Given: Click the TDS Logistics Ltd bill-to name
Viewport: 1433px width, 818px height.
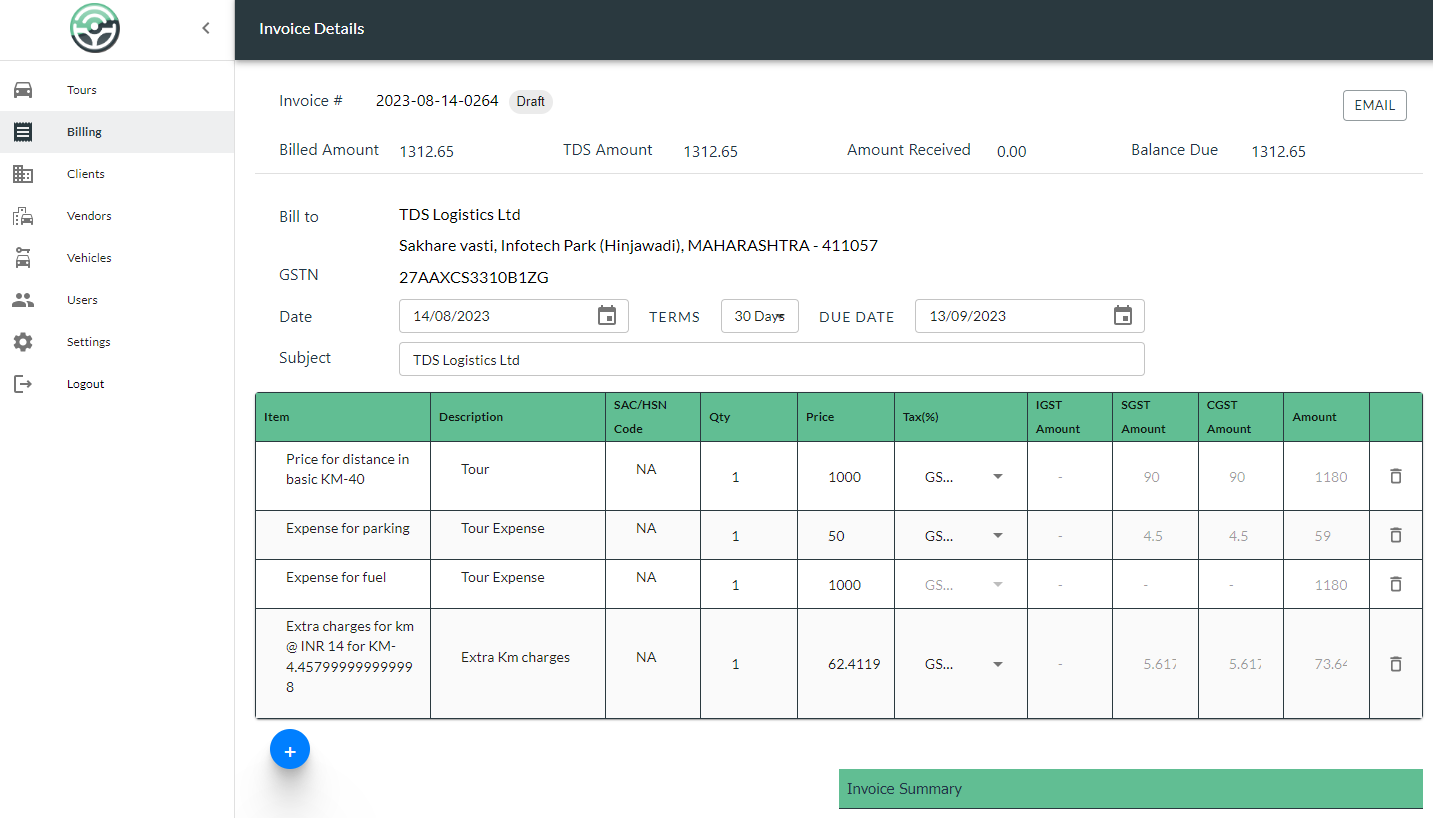Looking at the screenshot, I should click(x=460, y=215).
